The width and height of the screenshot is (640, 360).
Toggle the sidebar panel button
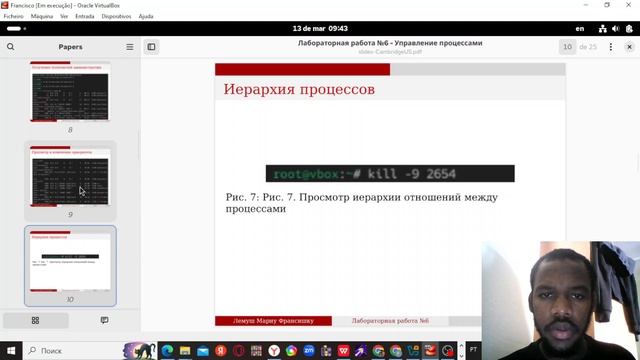coord(151,47)
